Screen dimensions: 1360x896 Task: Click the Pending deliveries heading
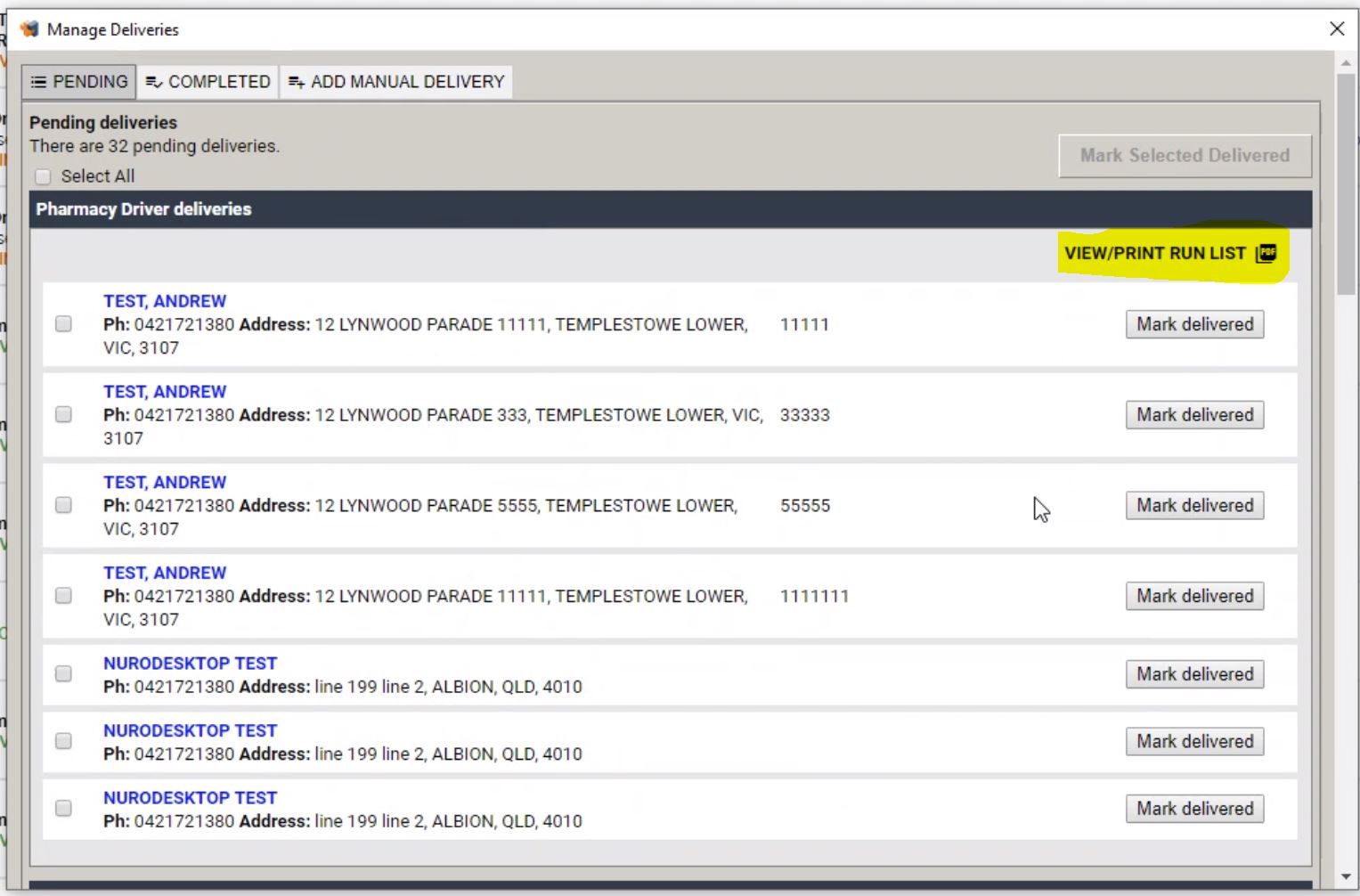(103, 123)
